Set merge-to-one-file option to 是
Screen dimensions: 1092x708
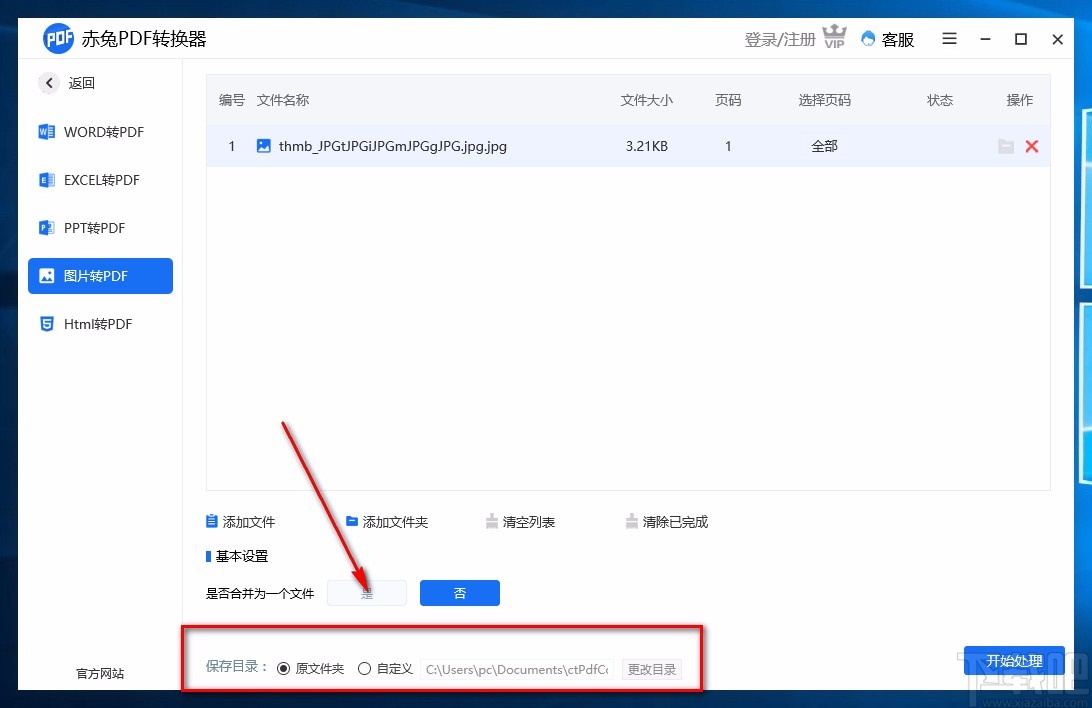(x=366, y=592)
